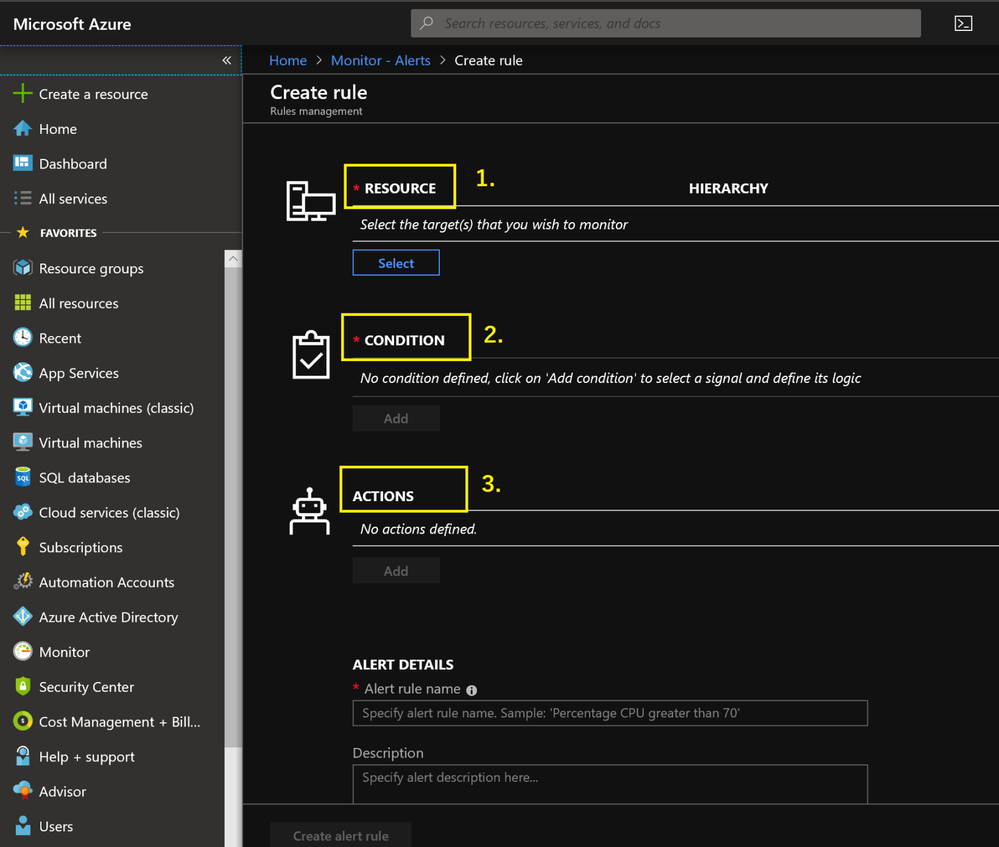Click the Help + support icon
Image resolution: width=999 pixels, height=847 pixels.
tap(22, 756)
